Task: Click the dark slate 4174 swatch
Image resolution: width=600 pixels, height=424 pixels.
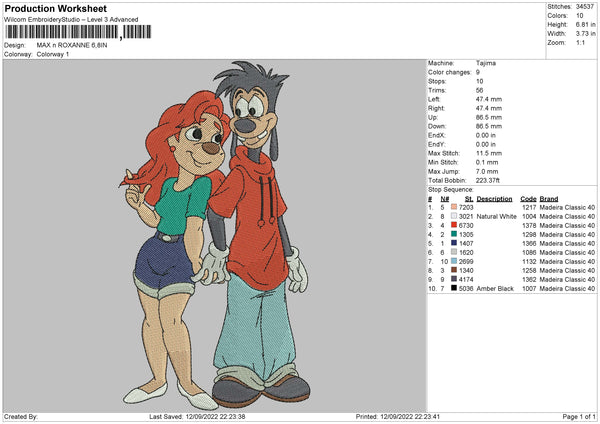Action: pos(454,279)
